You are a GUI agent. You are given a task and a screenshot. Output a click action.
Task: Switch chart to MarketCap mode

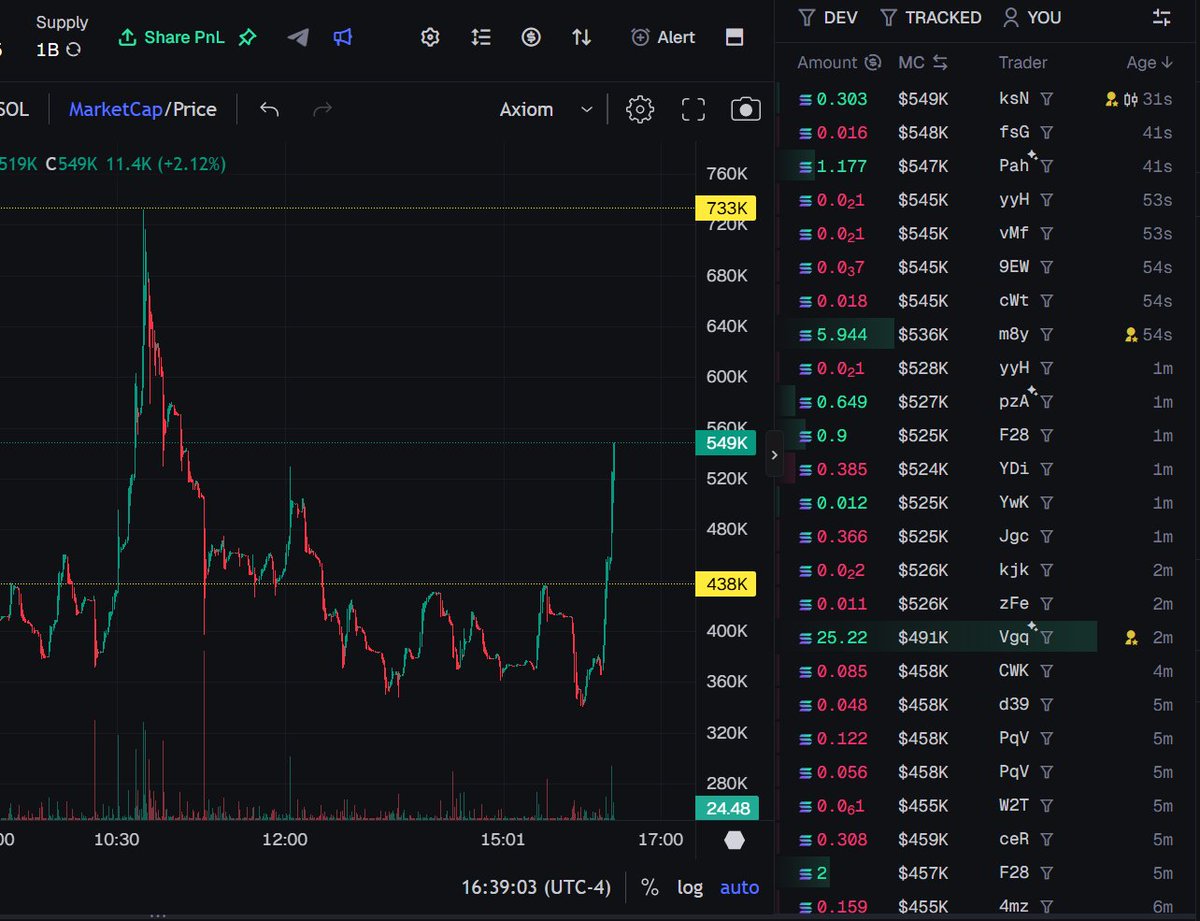pyautogui.click(x=115, y=109)
